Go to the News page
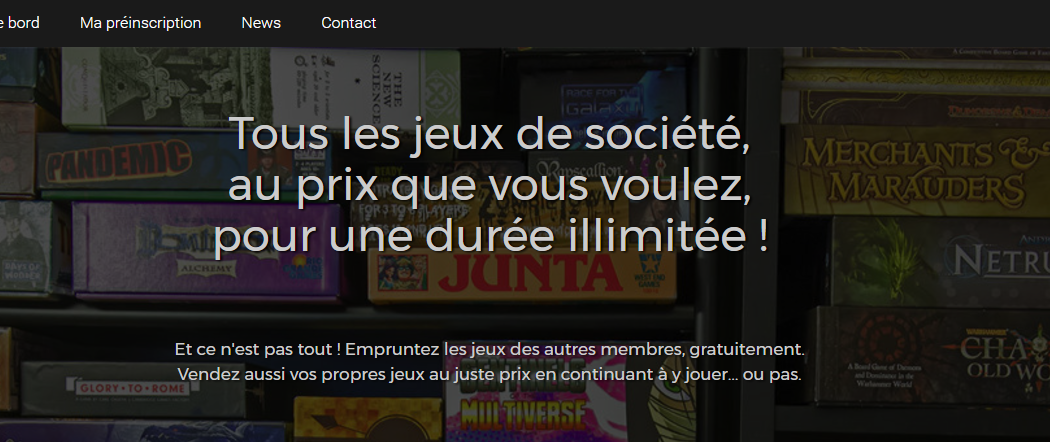Screen dimensions: 1050x442 pos(261,23)
